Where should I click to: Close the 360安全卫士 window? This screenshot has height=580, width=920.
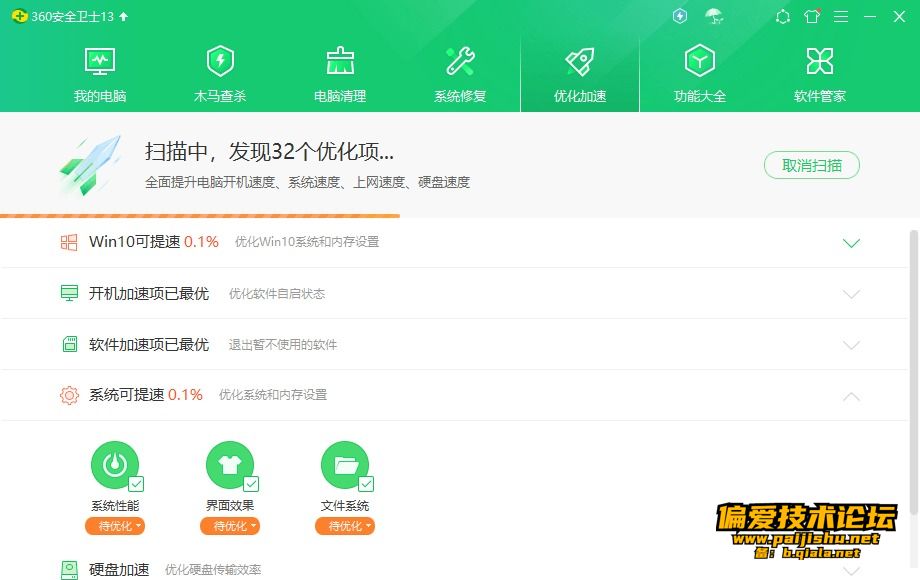click(899, 16)
